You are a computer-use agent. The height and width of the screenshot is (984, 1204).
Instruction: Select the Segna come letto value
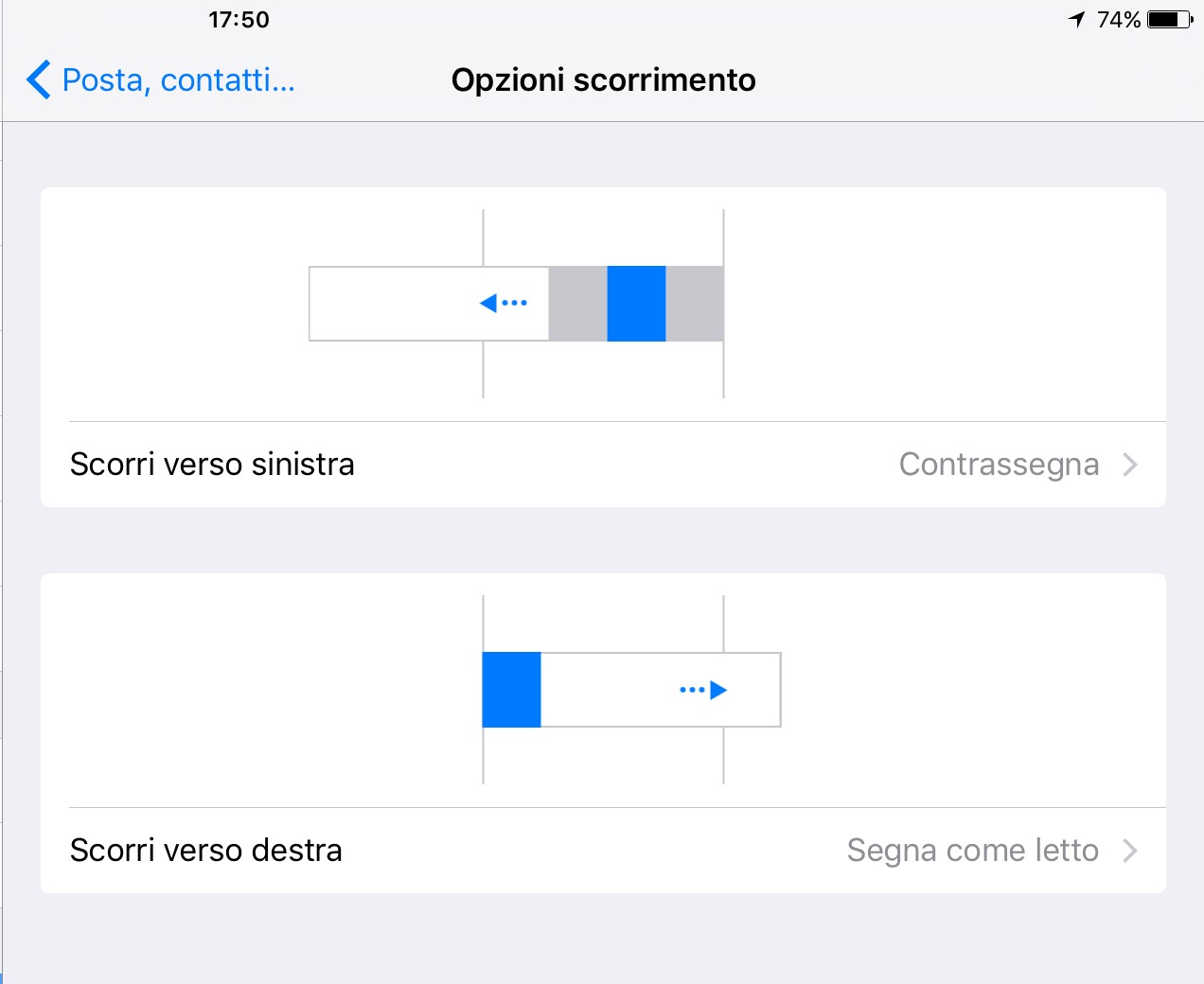click(x=972, y=851)
